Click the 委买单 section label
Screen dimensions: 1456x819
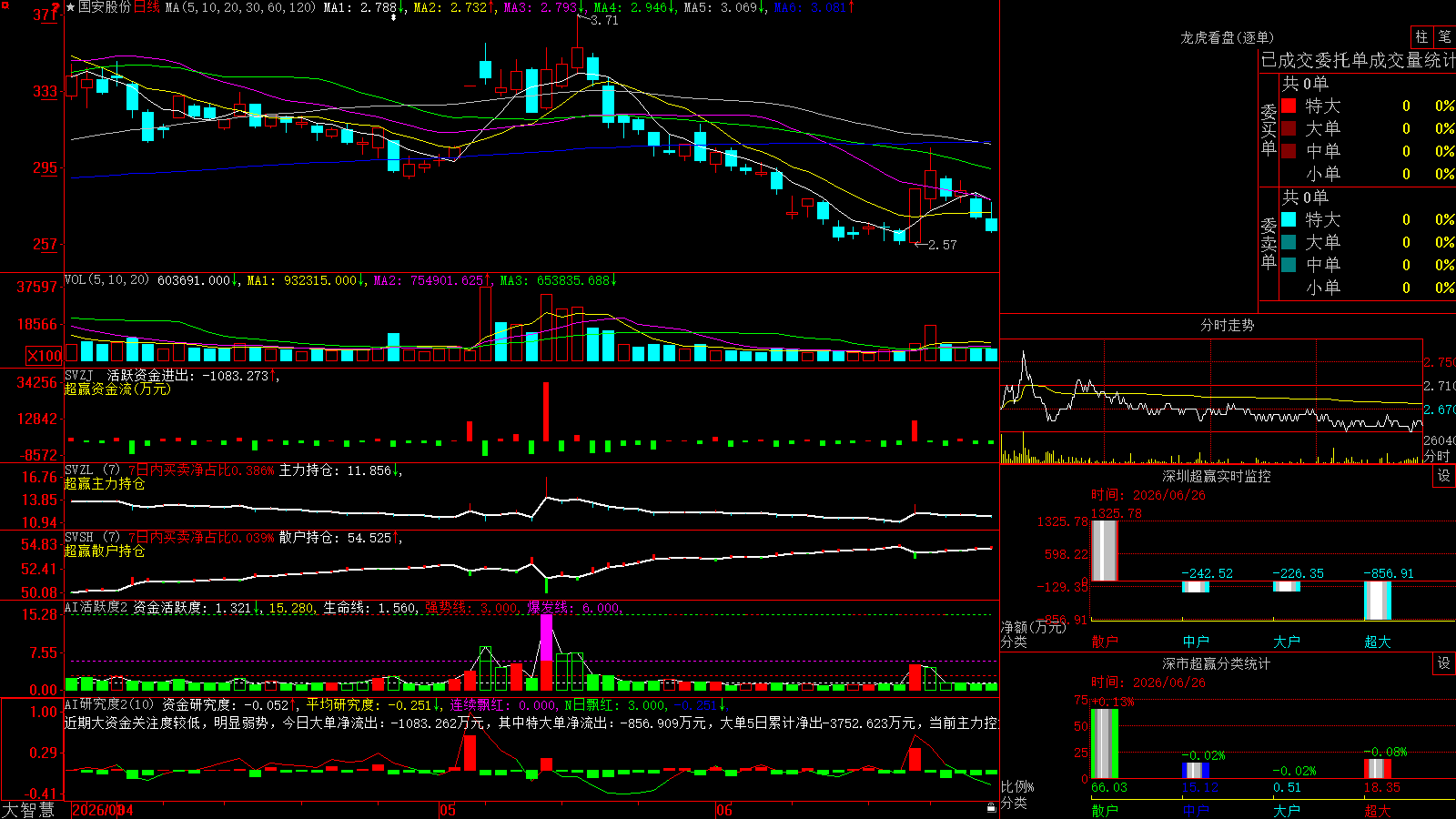point(1269,130)
